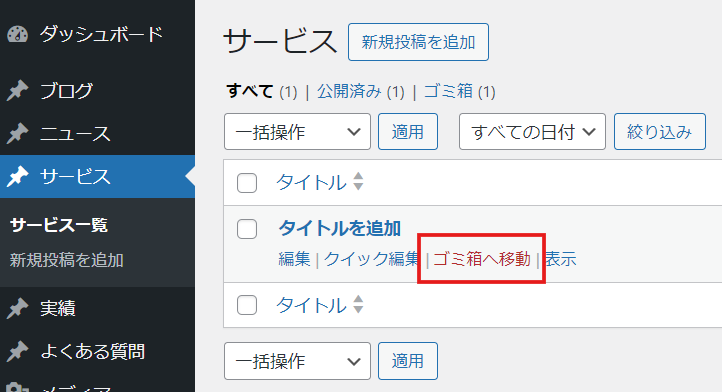Click the pin icon beside ブログ
The height and width of the screenshot is (392, 722).
tap(17, 90)
